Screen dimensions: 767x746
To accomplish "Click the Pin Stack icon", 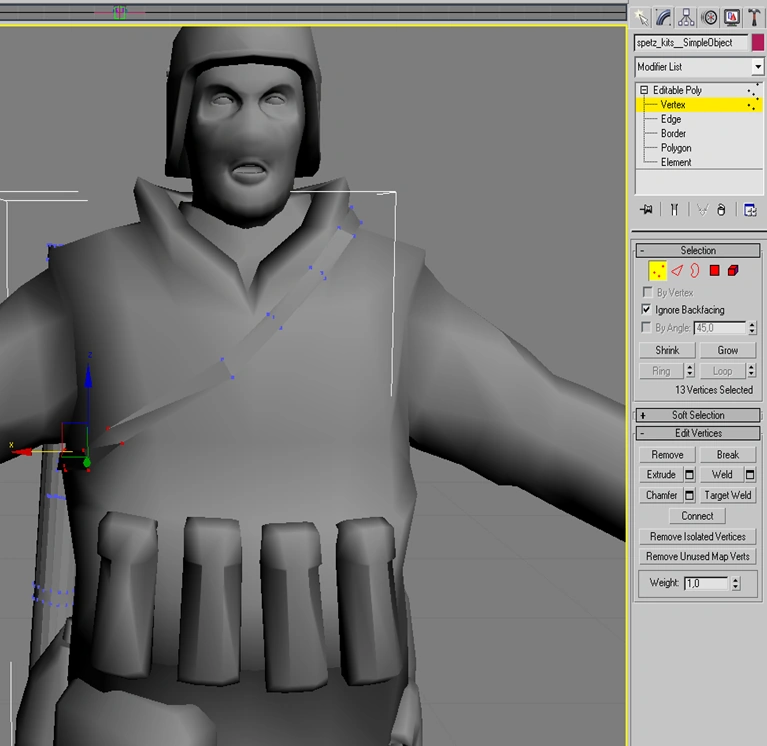I will point(646,209).
